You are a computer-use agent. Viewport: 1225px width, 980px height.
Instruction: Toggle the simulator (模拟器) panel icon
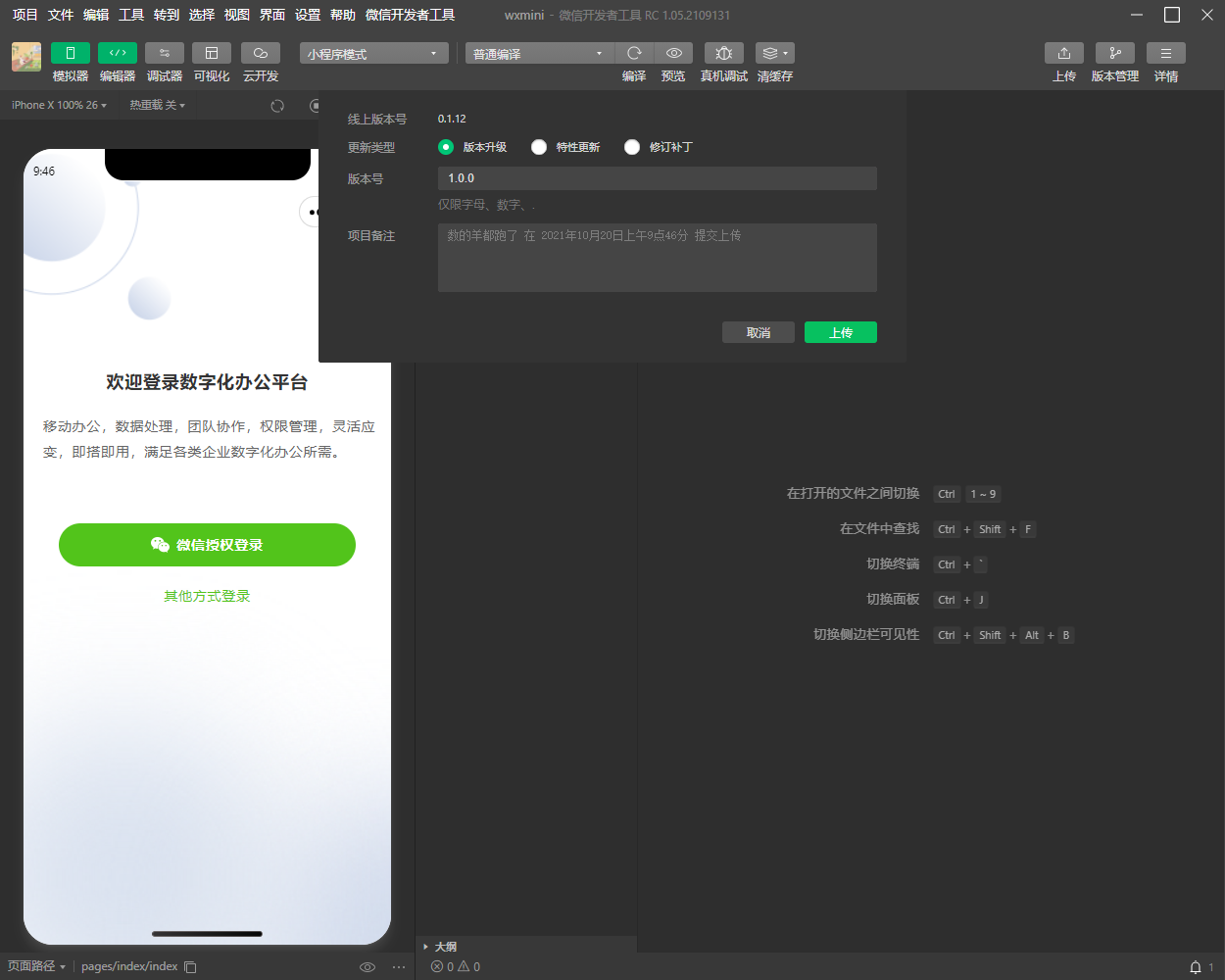(70, 53)
